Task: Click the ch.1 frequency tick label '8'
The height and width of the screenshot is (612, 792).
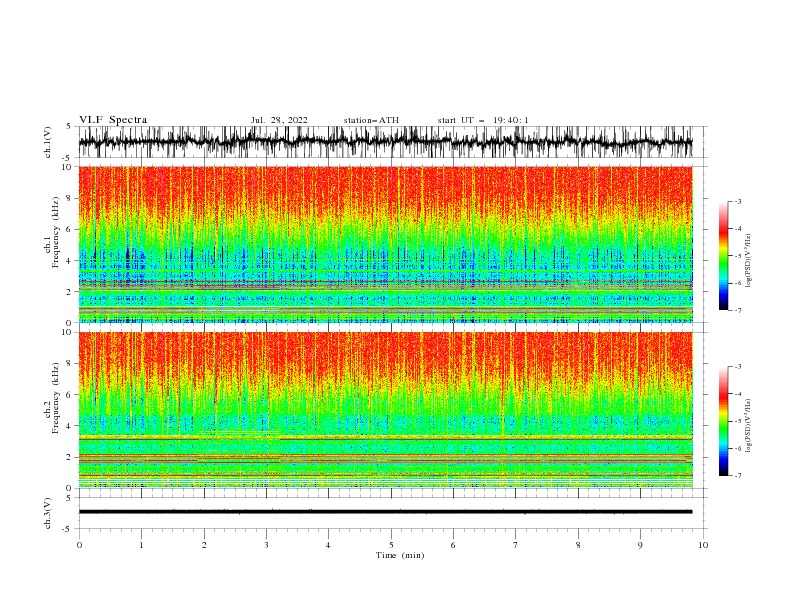Action: tap(69, 198)
